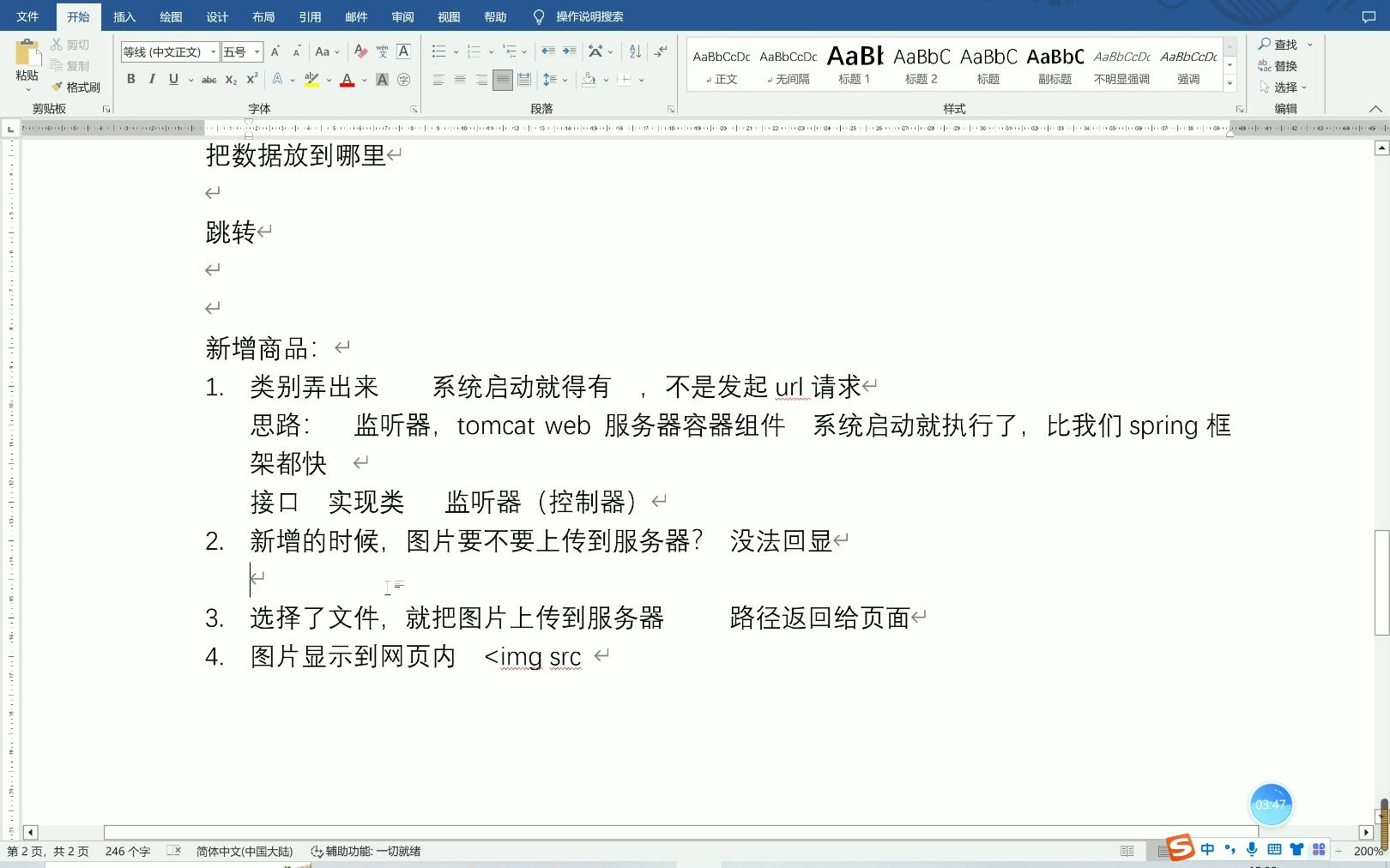Toggle superscript formatting
1390x868 pixels.
[252, 79]
